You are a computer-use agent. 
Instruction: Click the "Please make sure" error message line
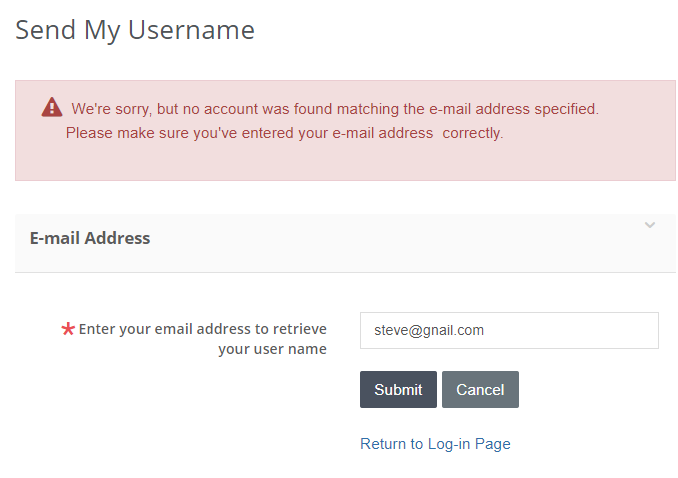(284, 132)
